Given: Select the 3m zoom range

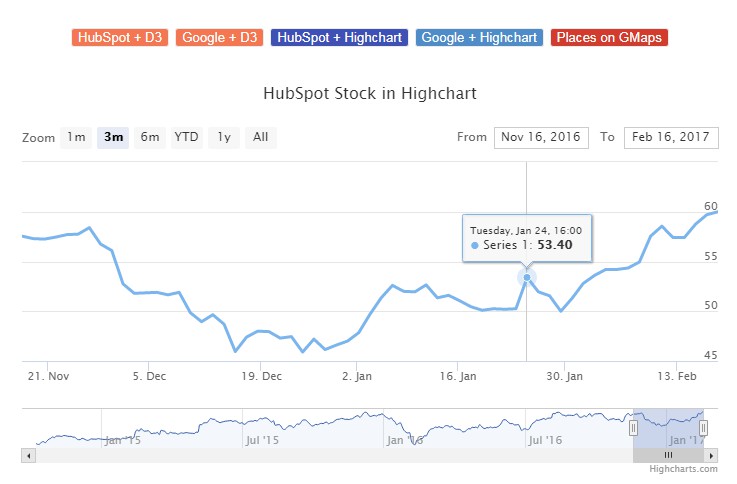Looking at the screenshot, I should pos(114,137).
